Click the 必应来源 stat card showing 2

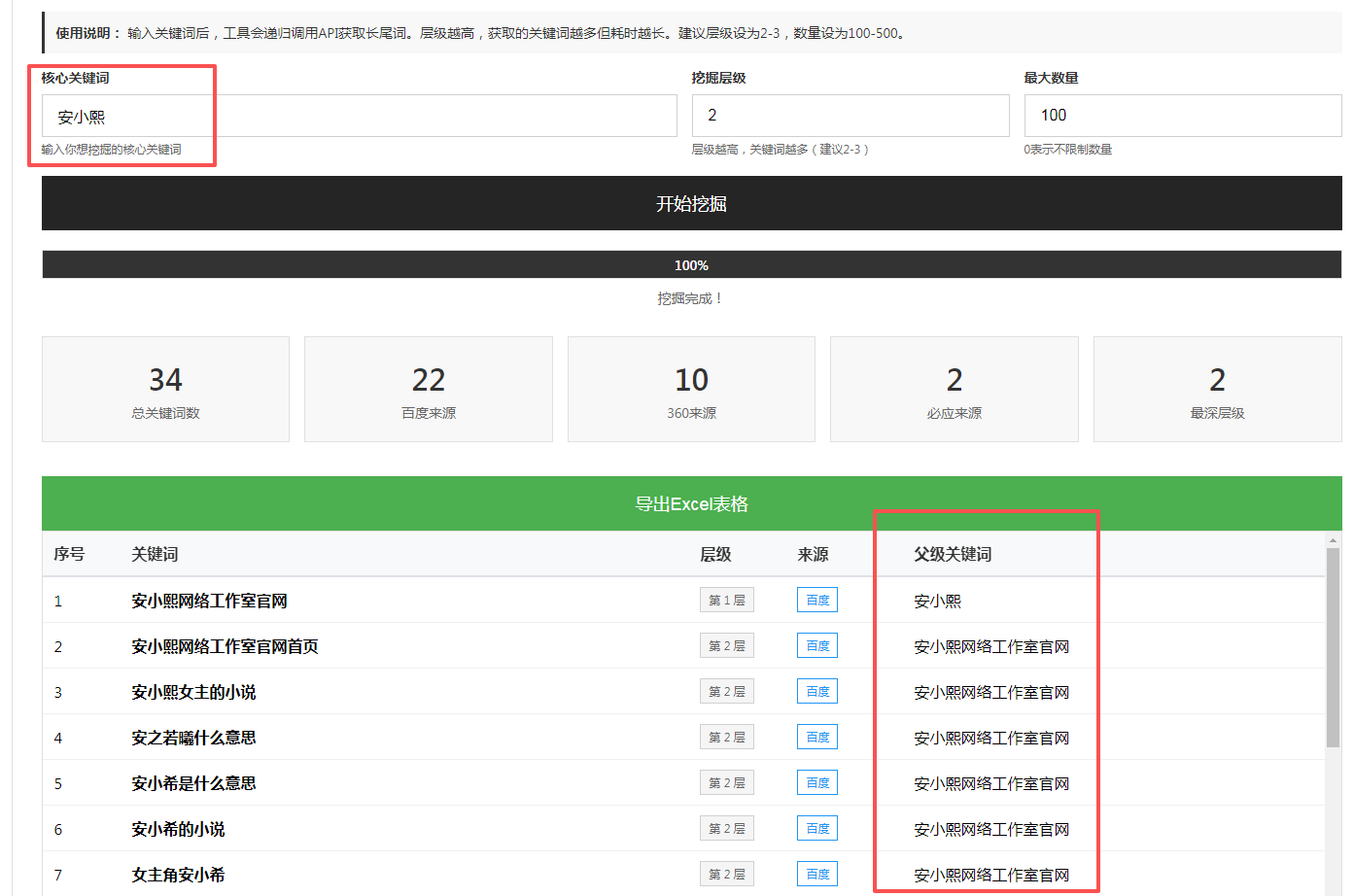click(954, 389)
